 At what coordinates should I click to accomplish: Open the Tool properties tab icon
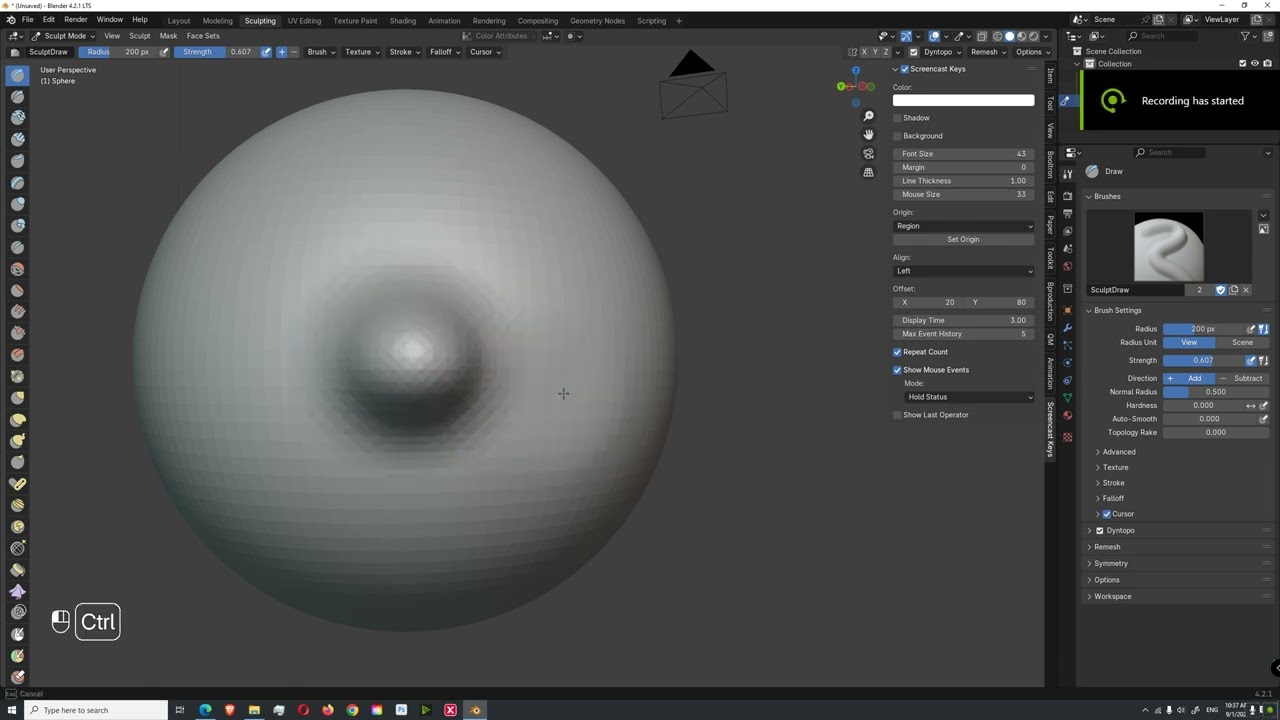(1068, 174)
